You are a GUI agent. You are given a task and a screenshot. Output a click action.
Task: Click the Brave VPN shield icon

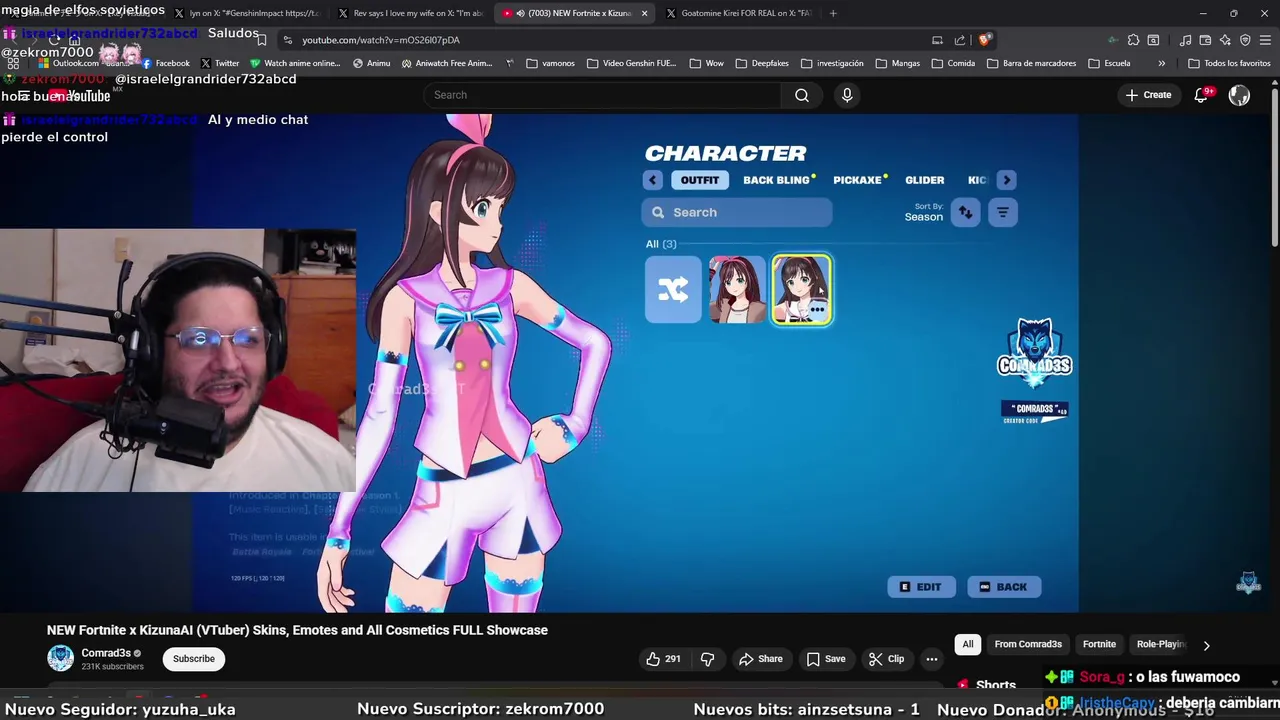pos(1245,40)
